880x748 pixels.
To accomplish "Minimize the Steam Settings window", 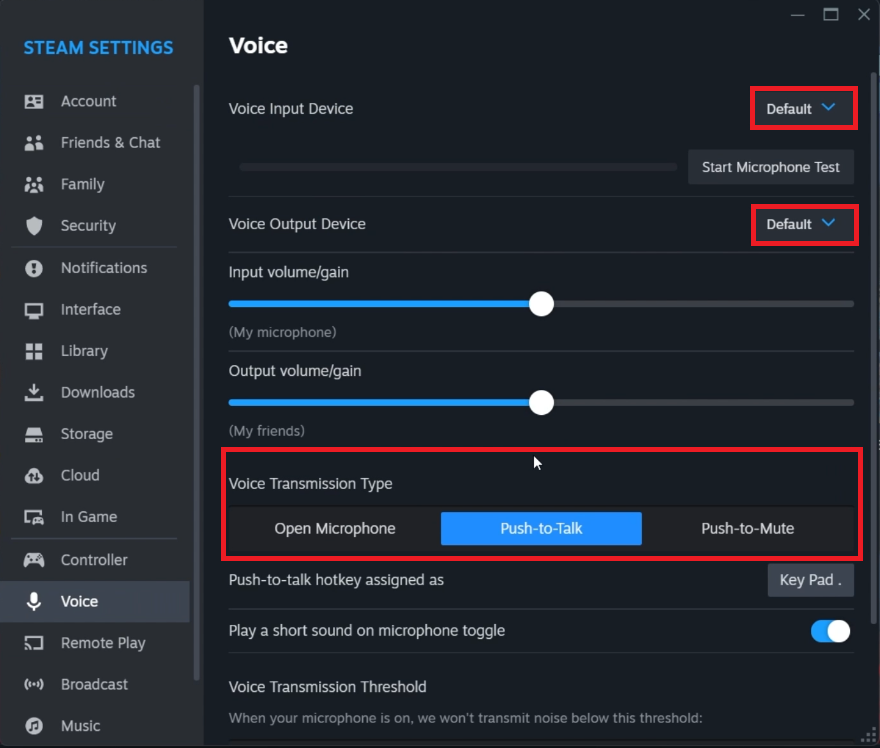I will [798, 15].
